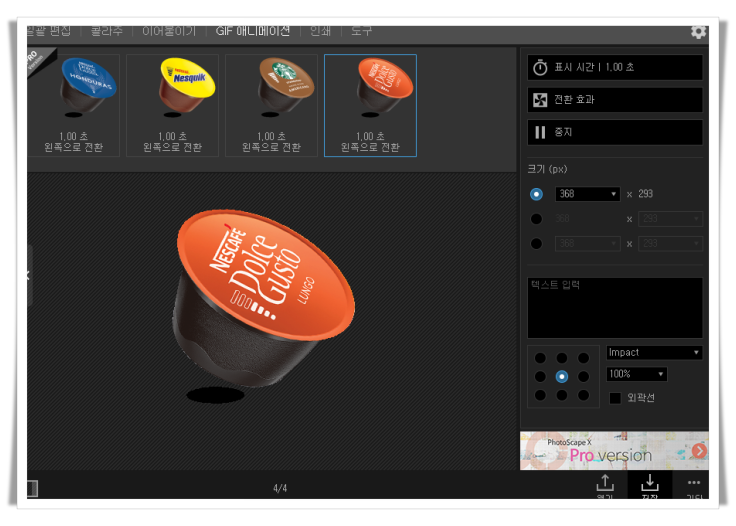
Task: Collapse the left side panel arrow handle
Action: tap(29, 275)
